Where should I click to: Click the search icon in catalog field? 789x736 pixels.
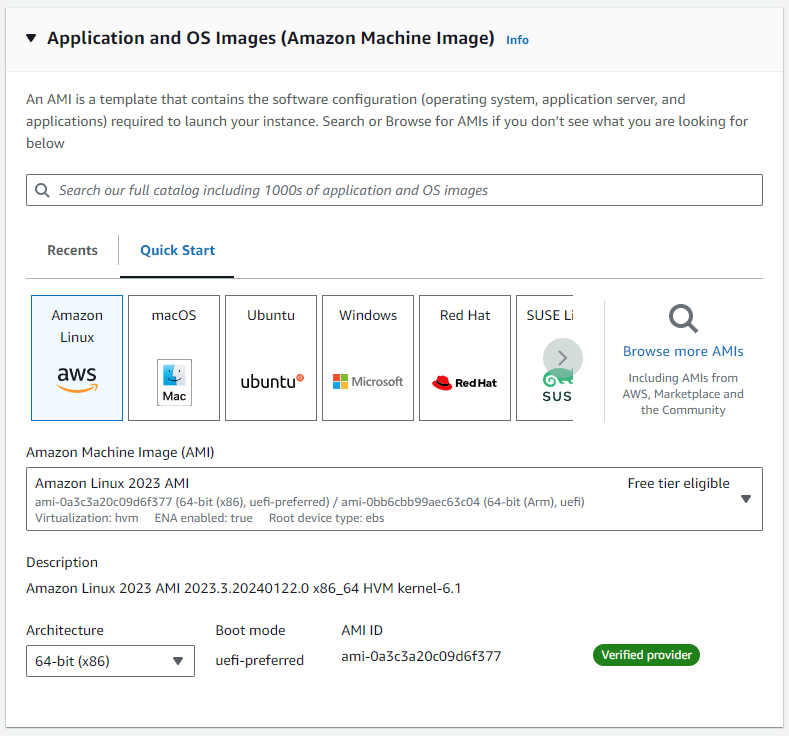point(42,190)
